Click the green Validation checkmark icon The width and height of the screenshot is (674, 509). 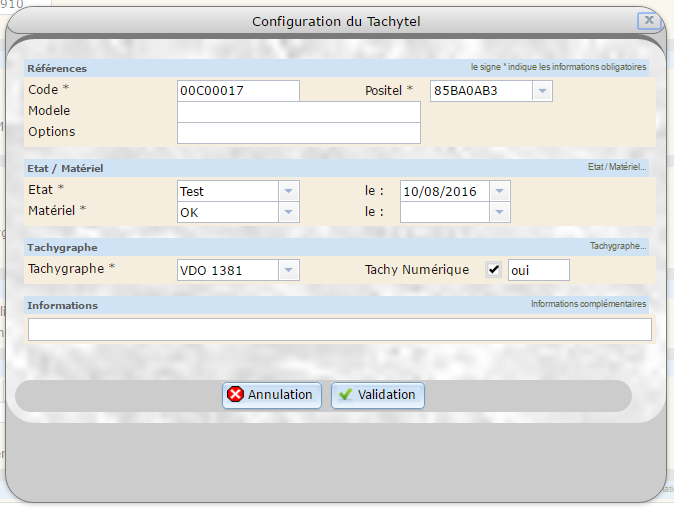[x=345, y=395]
